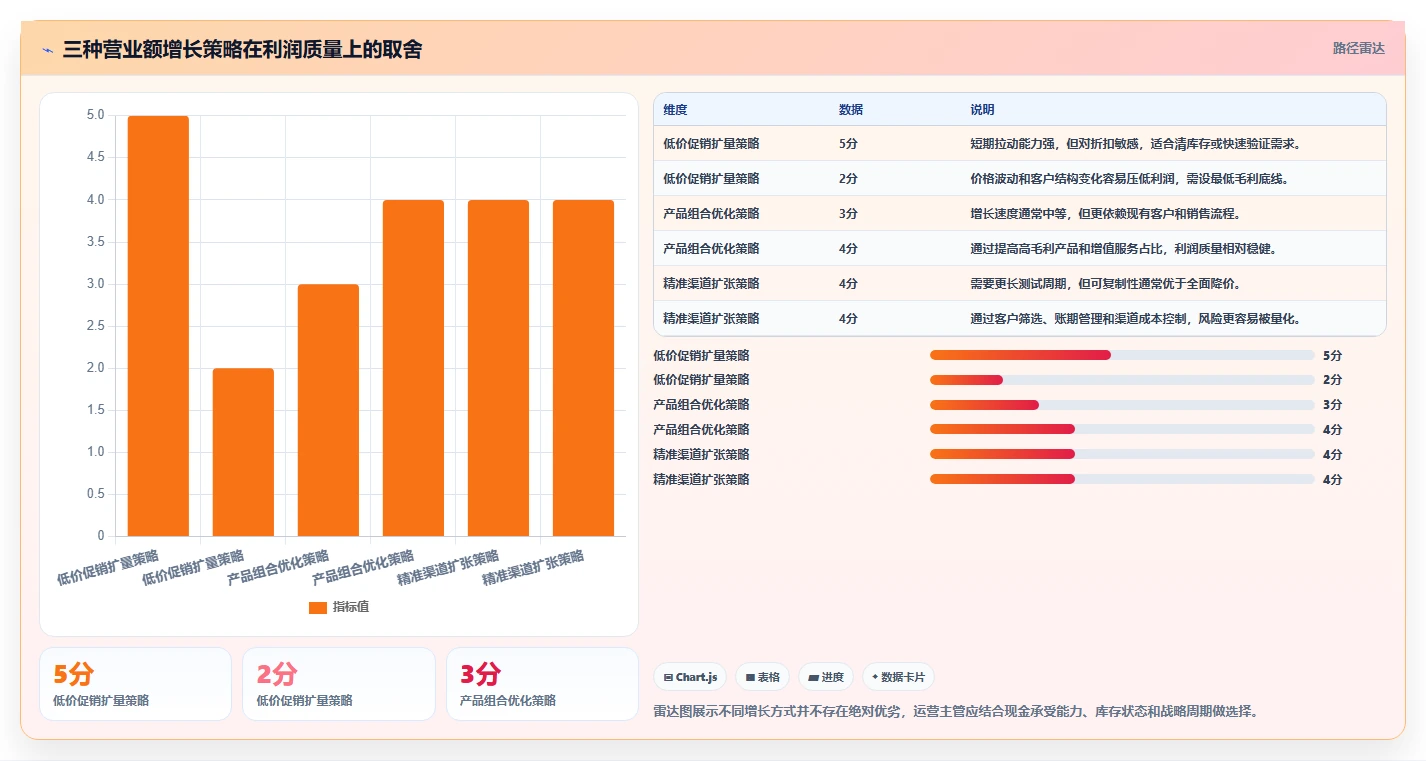Select the table row about 适合清库存或快速验证需求
The image size is (1426, 761).
point(1020,144)
